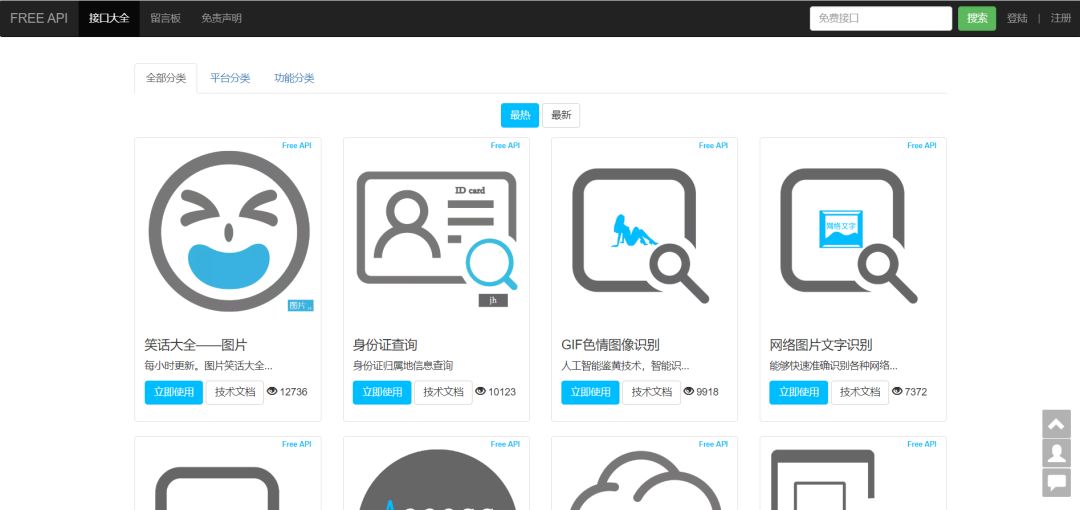Open the GIF色情图像识别 title
This screenshot has width=1080, height=510.
[610, 345]
